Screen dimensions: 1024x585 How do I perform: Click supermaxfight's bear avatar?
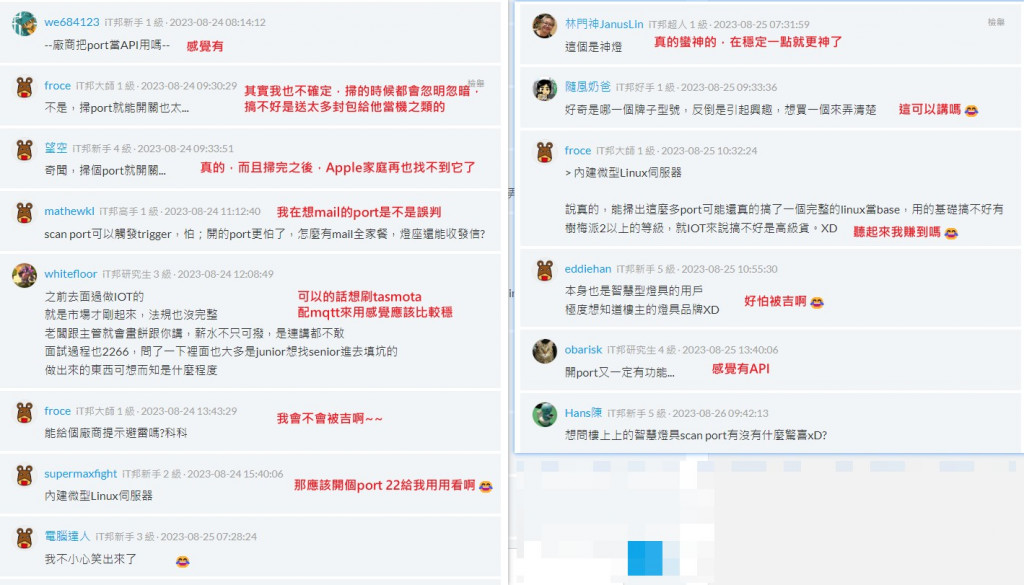[x=24, y=475]
